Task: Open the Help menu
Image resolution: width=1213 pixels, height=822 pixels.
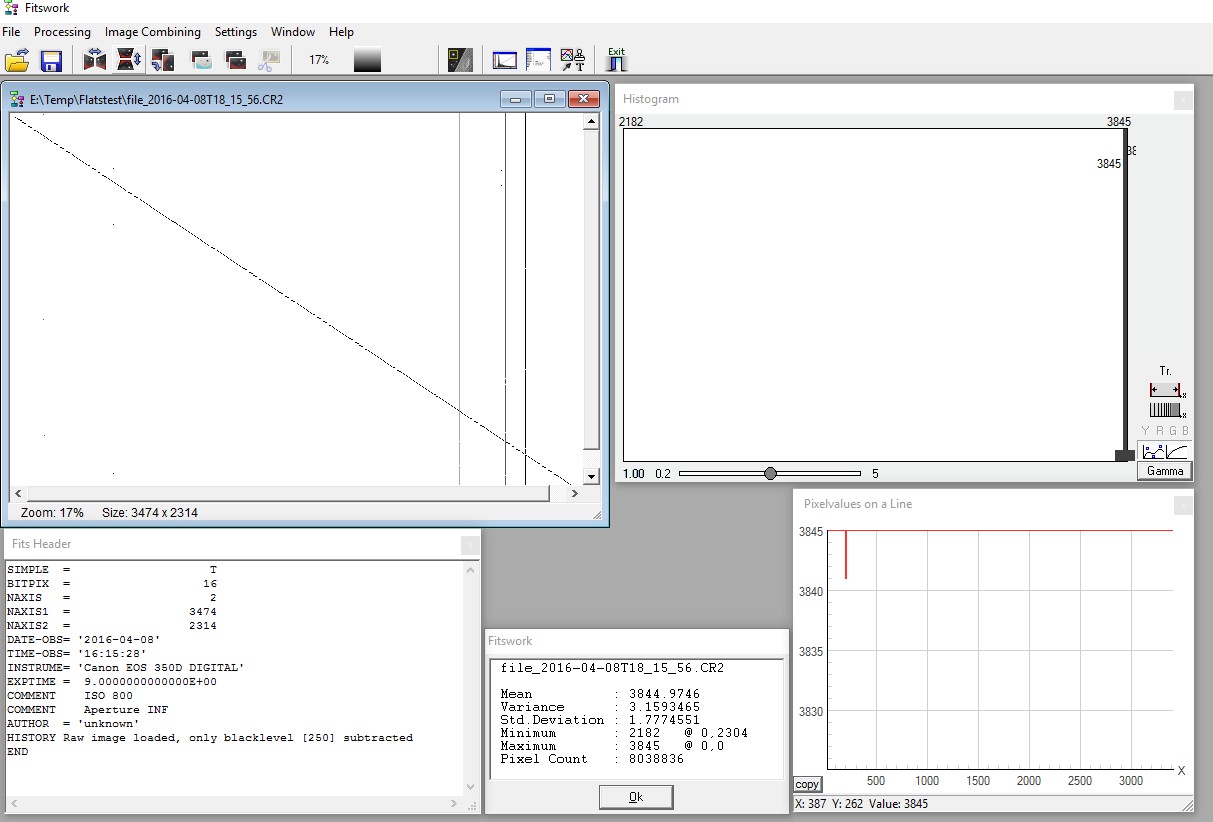Action: [x=341, y=32]
